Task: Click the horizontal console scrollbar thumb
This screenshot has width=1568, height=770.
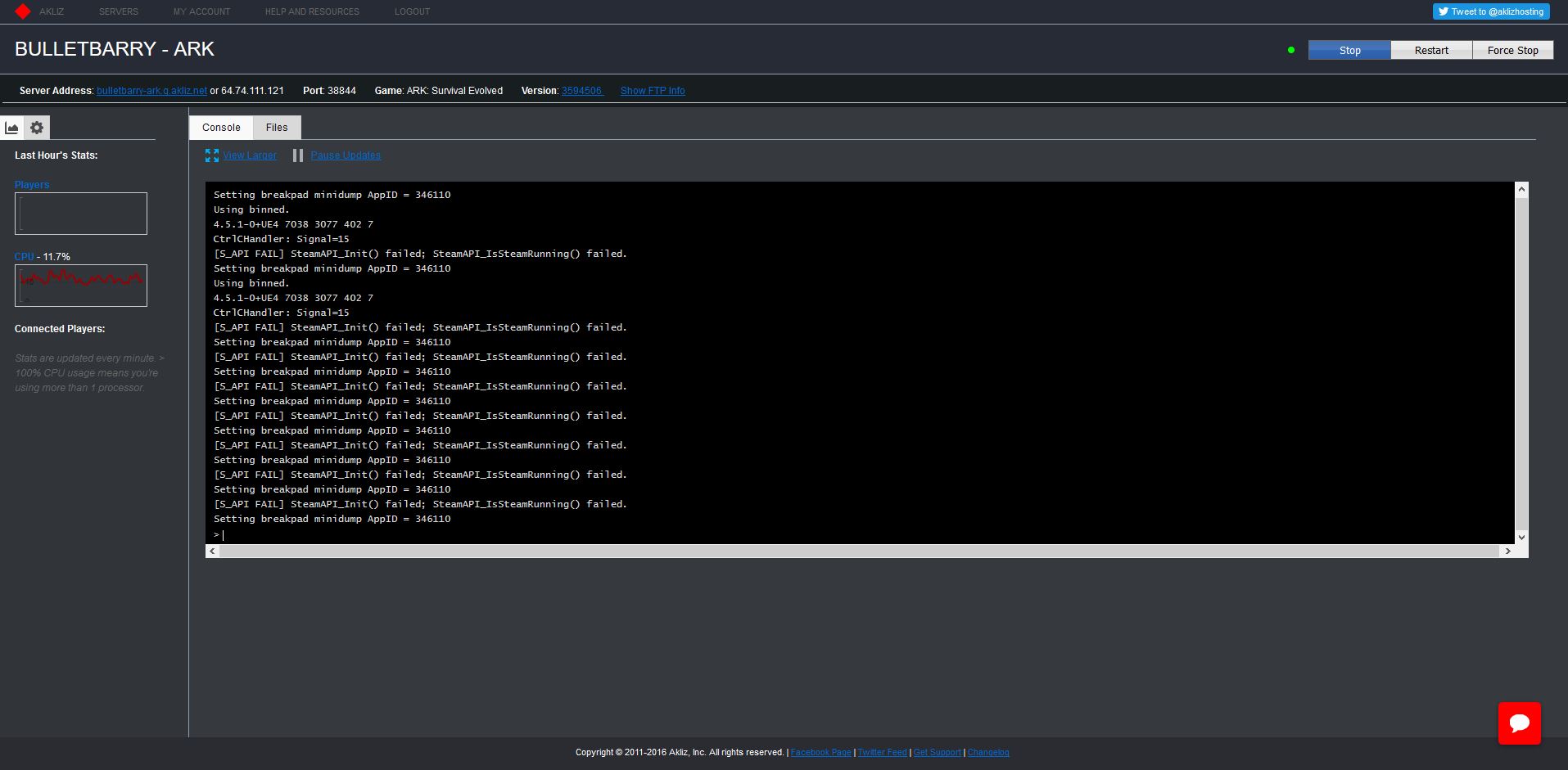Action: pyautogui.click(x=860, y=552)
